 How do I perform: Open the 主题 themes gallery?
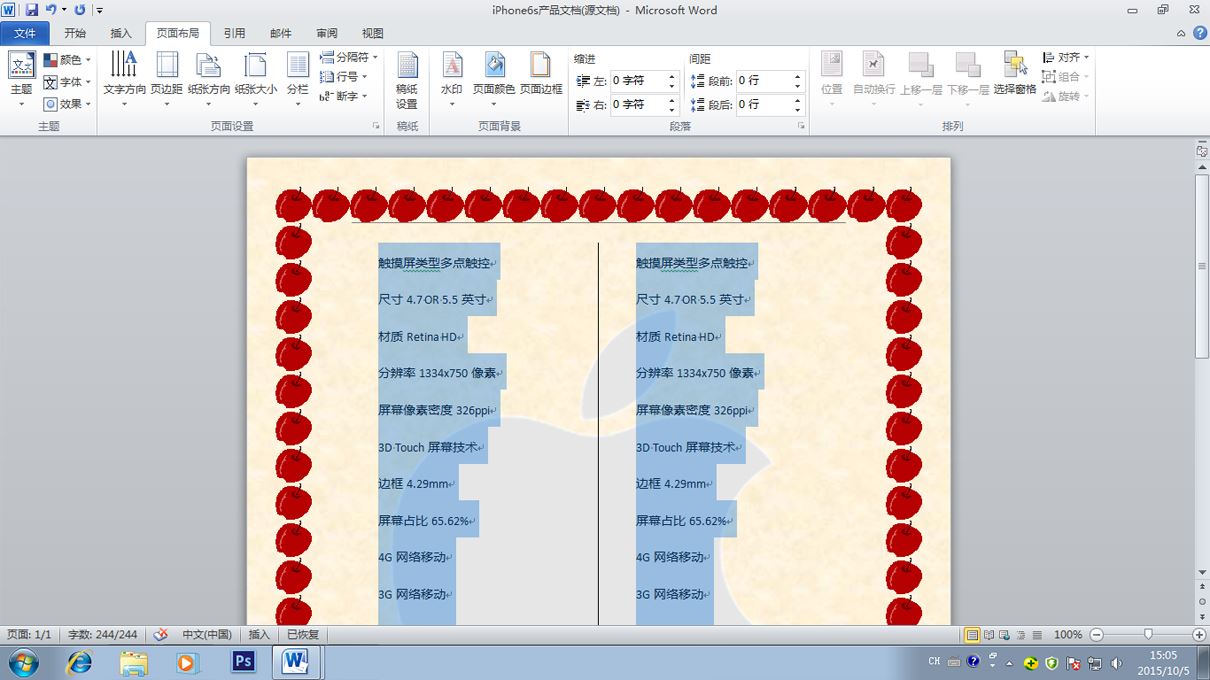21,80
